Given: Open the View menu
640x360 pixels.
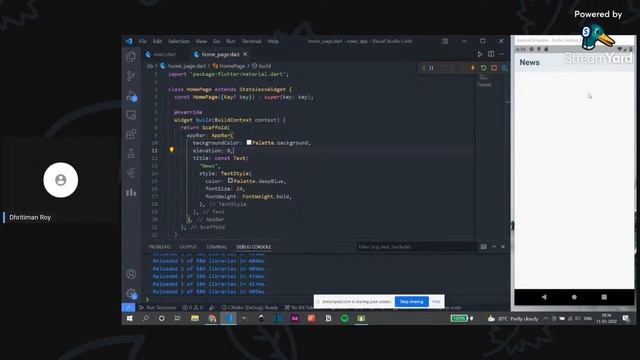Looking at the screenshot, I should pos(201,41).
